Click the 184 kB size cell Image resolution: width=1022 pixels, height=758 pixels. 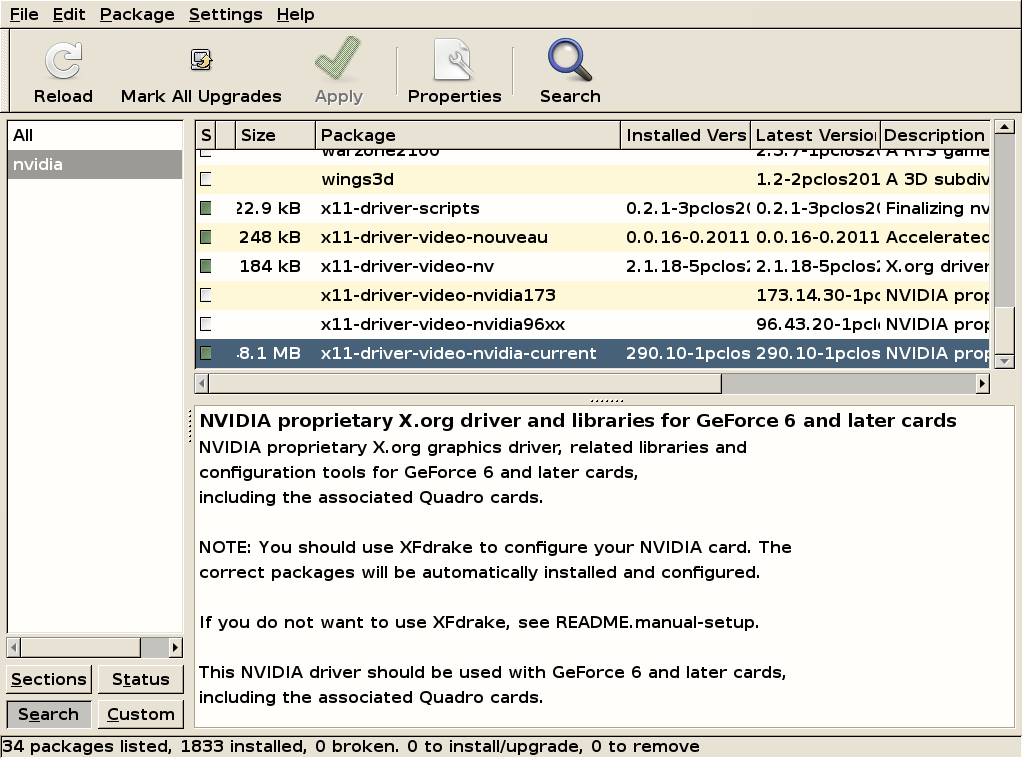270,266
